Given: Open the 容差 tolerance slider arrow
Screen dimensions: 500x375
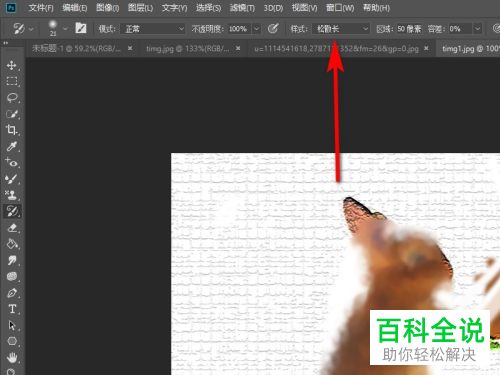Looking at the screenshot, I should click(x=477, y=29).
